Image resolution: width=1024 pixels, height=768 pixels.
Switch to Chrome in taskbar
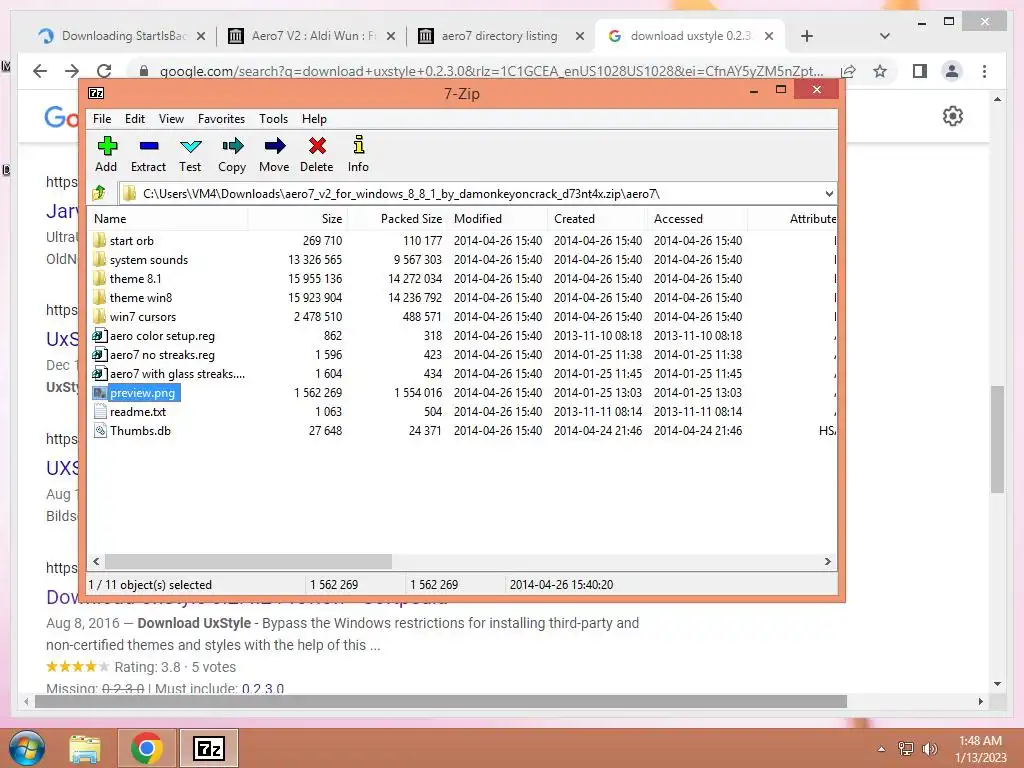[146, 748]
